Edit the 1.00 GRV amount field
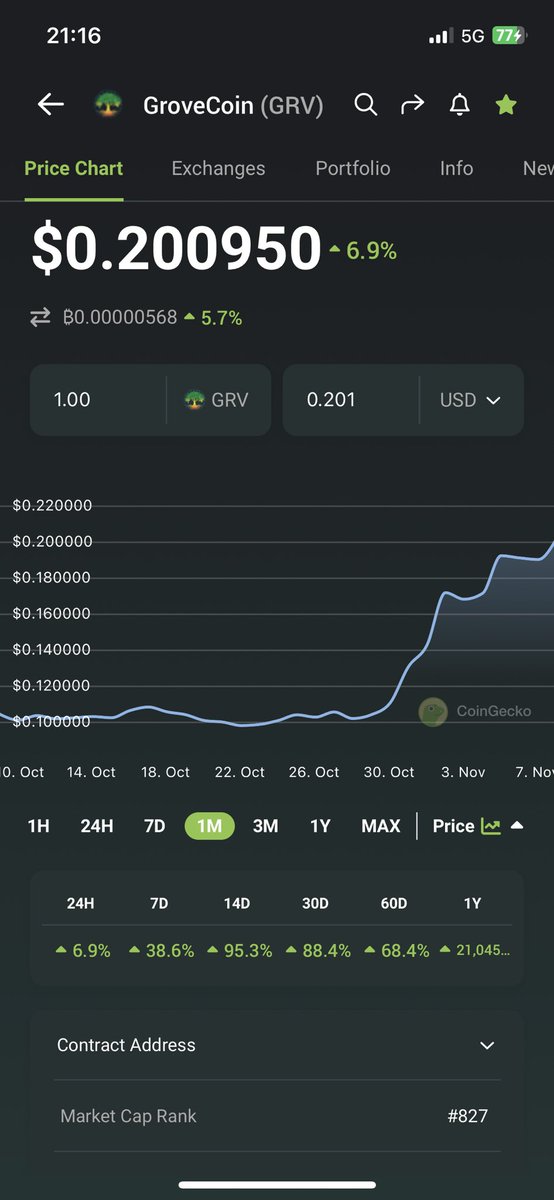 pyautogui.click(x=98, y=400)
